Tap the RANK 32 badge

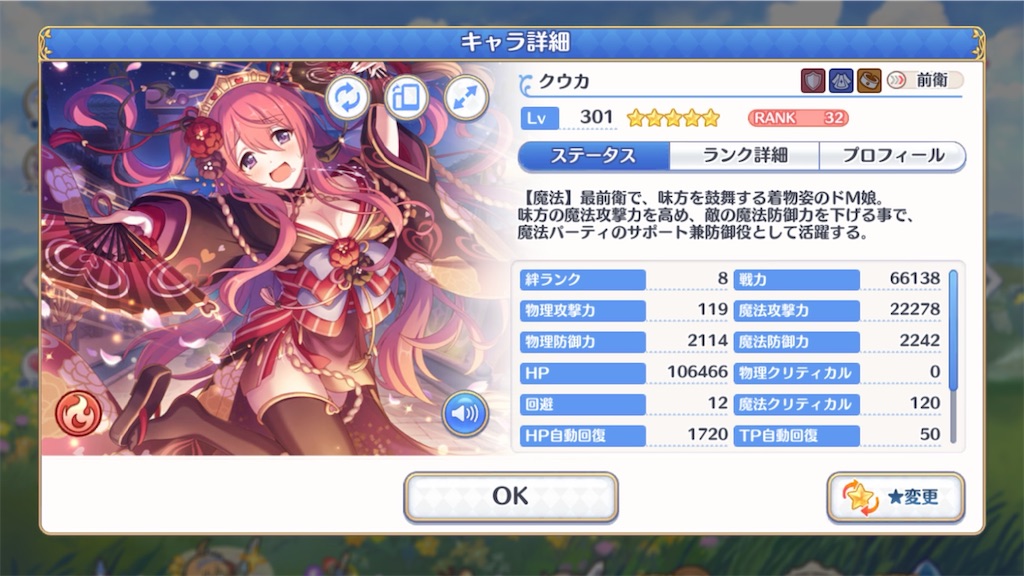click(x=798, y=118)
